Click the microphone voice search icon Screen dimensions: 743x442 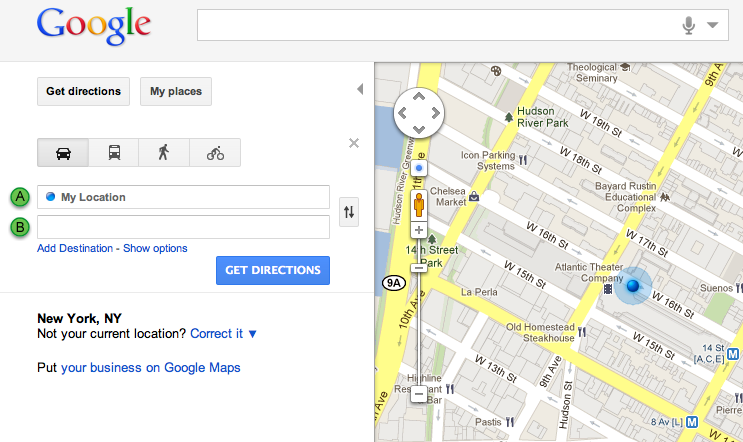coord(689,25)
